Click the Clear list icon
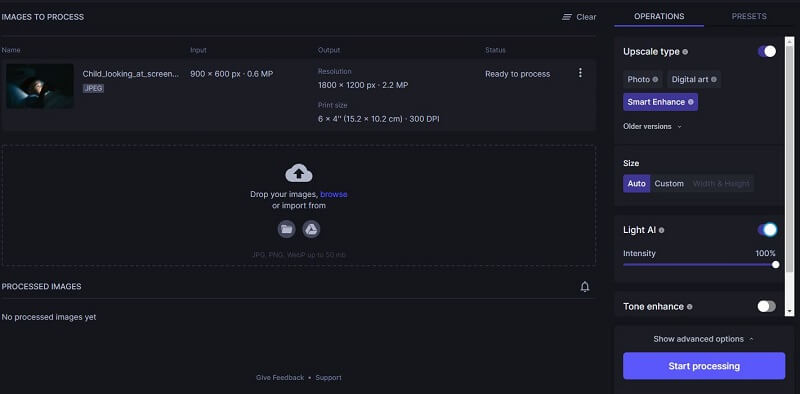800x394 pixels. 567,17
